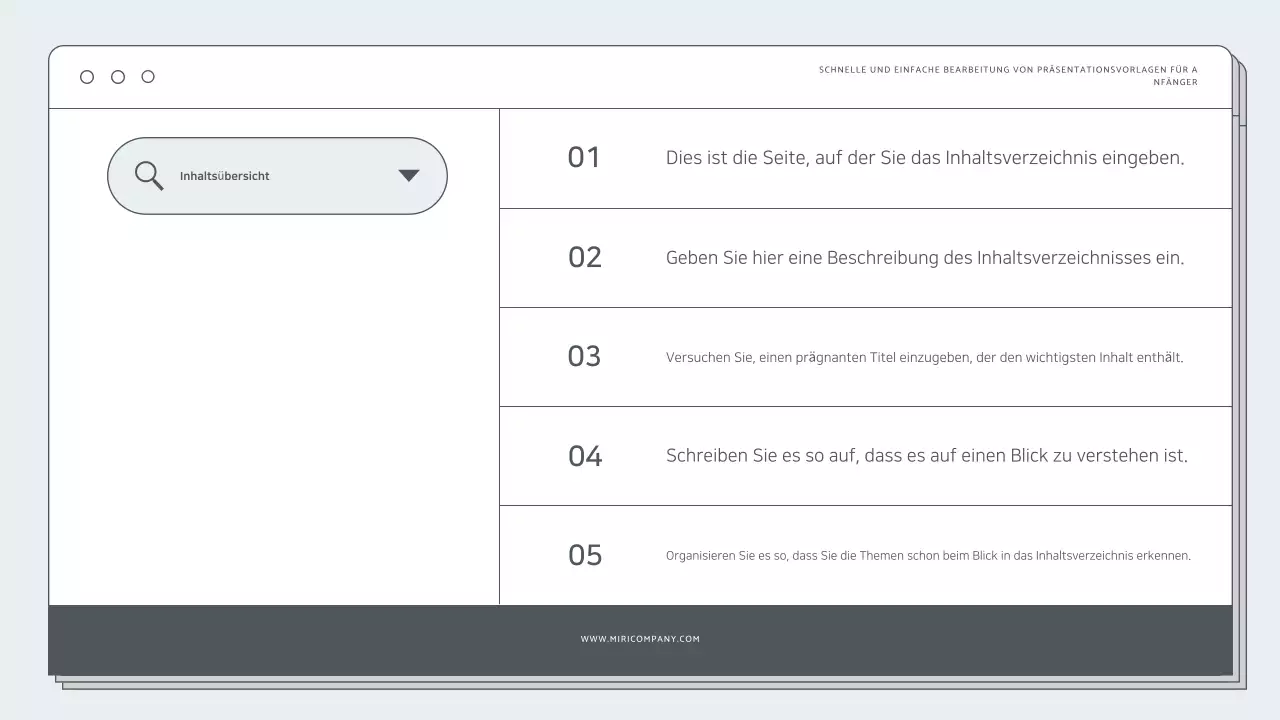Click the middle window control circle

[x=117, y=76]
